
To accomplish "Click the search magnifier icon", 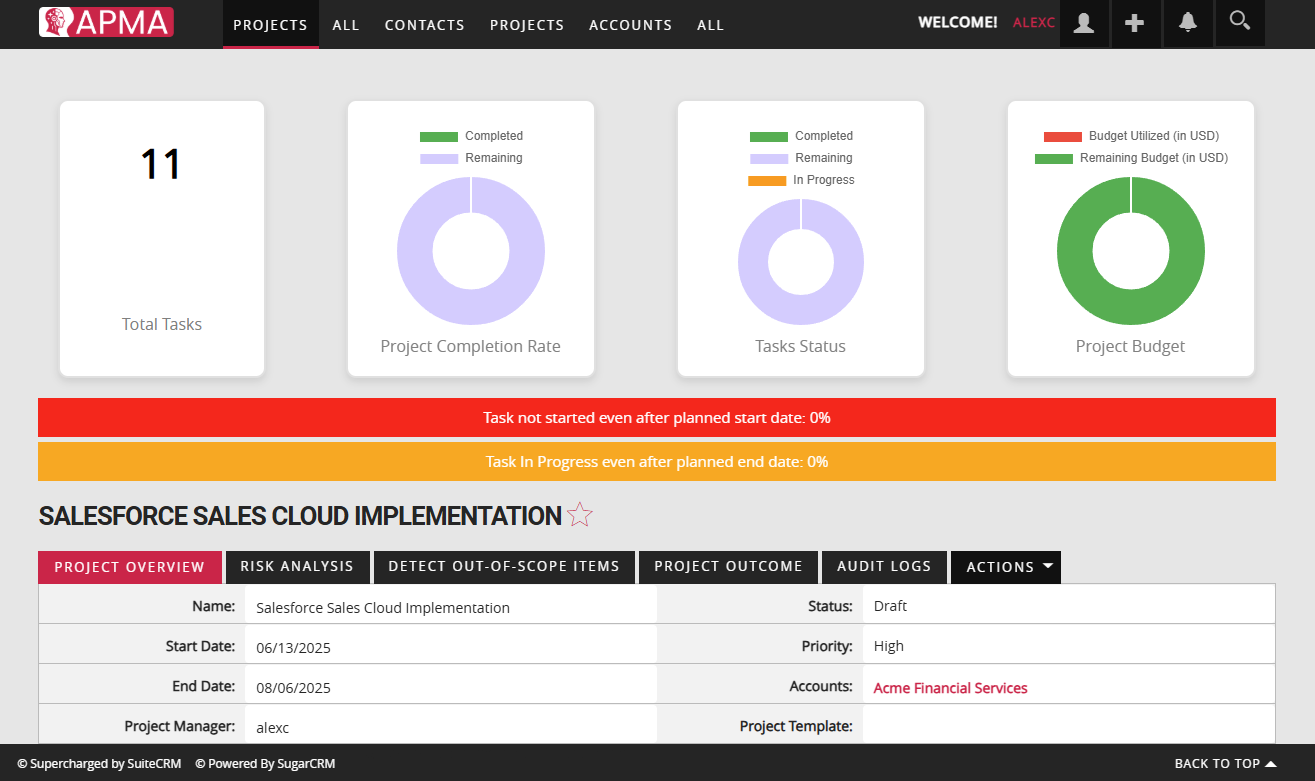I will pos(1240,22).
